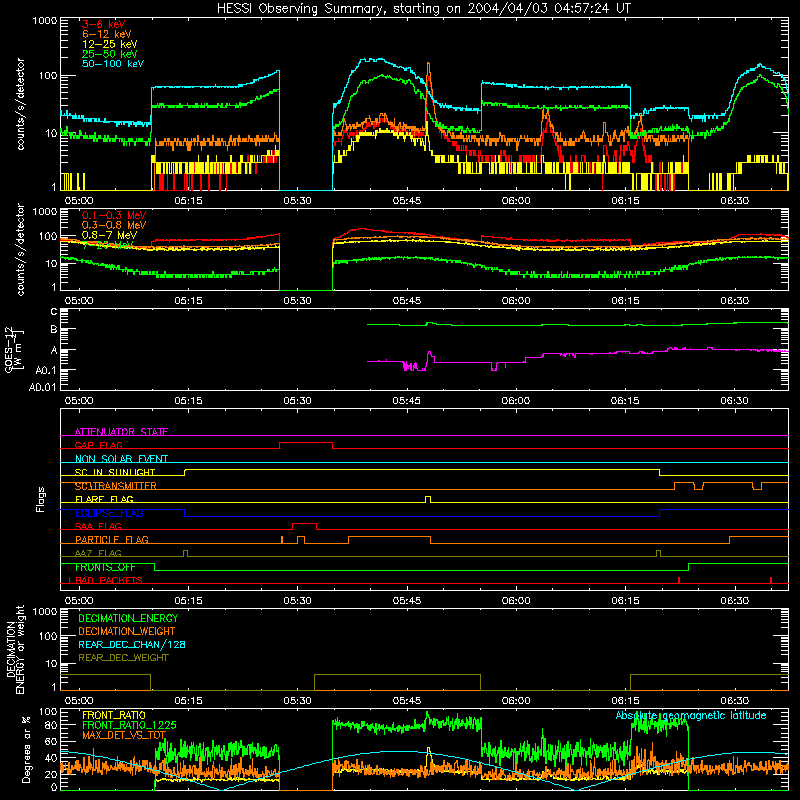Click the 06:00 tick under the top plot

(516, 201)
